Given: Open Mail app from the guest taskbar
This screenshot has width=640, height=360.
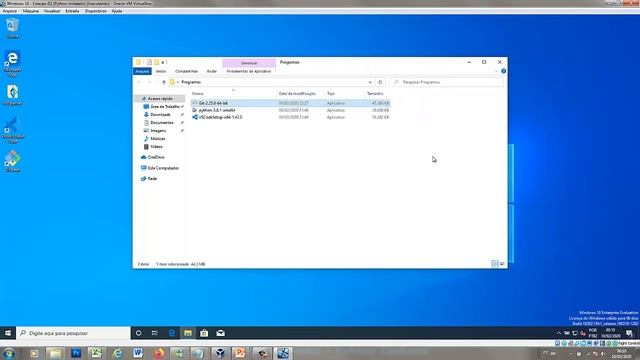Looking at the screenshot, I should coord(220,333).
